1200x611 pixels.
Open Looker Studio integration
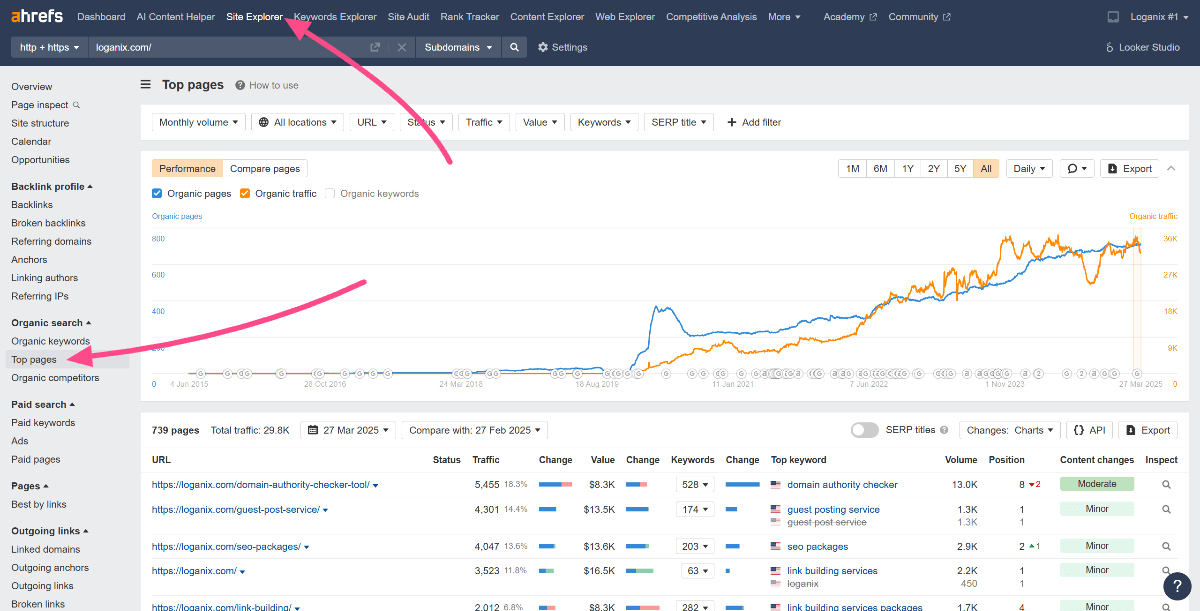tap(1143, 47)
